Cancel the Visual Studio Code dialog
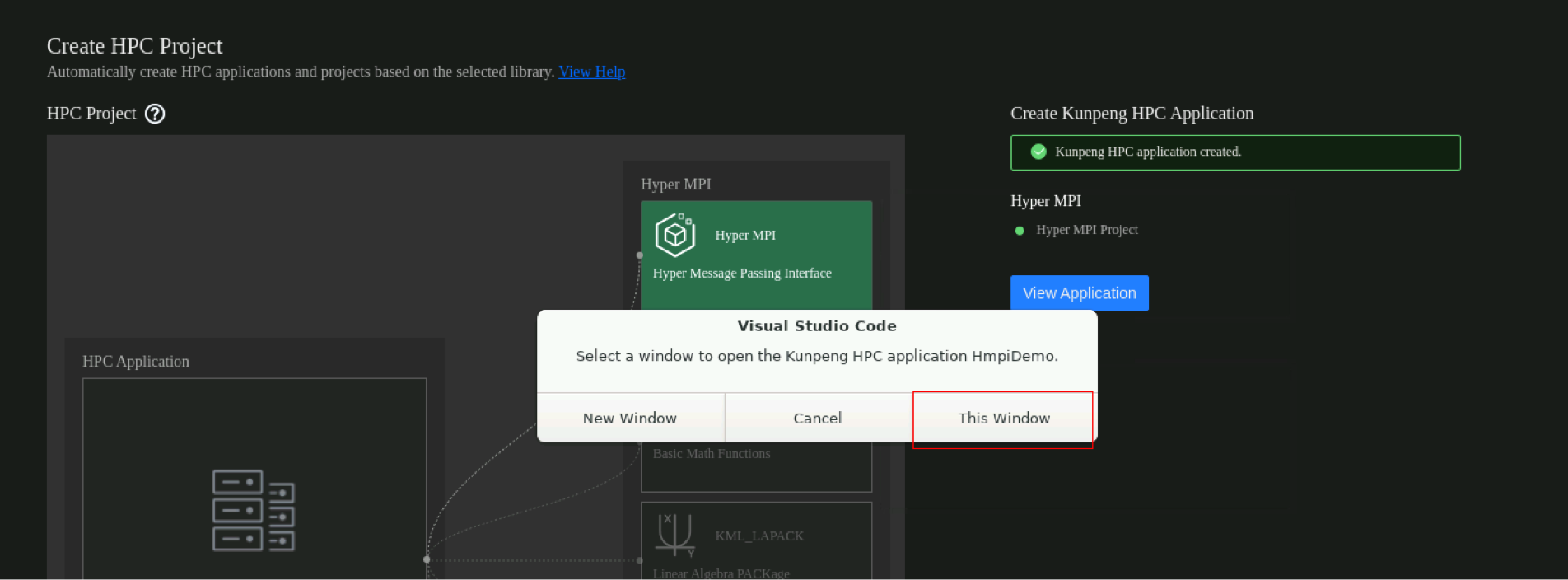The image size is (1568, 580). tap(817, 418)
